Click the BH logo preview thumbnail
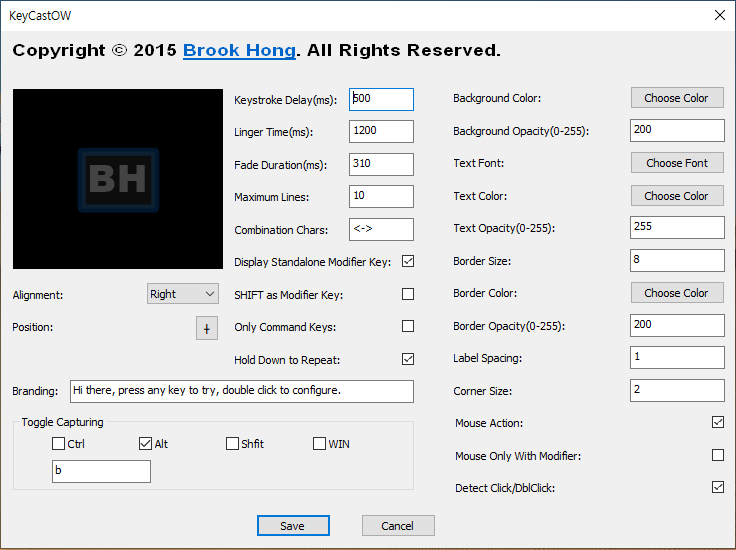The height and width of the screenshot is (550, 736). click(x=118, y=179)
